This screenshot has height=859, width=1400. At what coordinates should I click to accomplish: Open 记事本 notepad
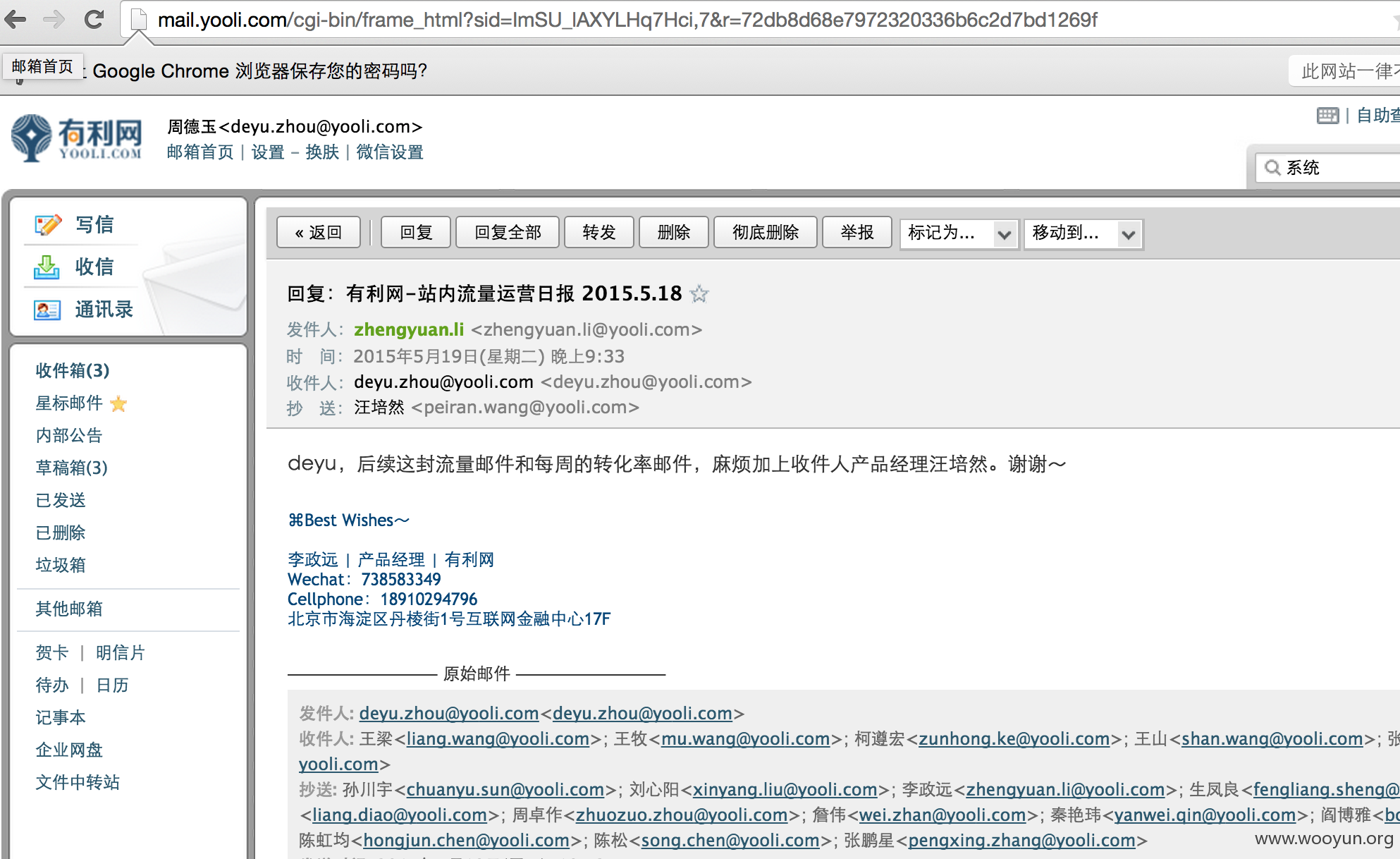click(x=61, y=718)
